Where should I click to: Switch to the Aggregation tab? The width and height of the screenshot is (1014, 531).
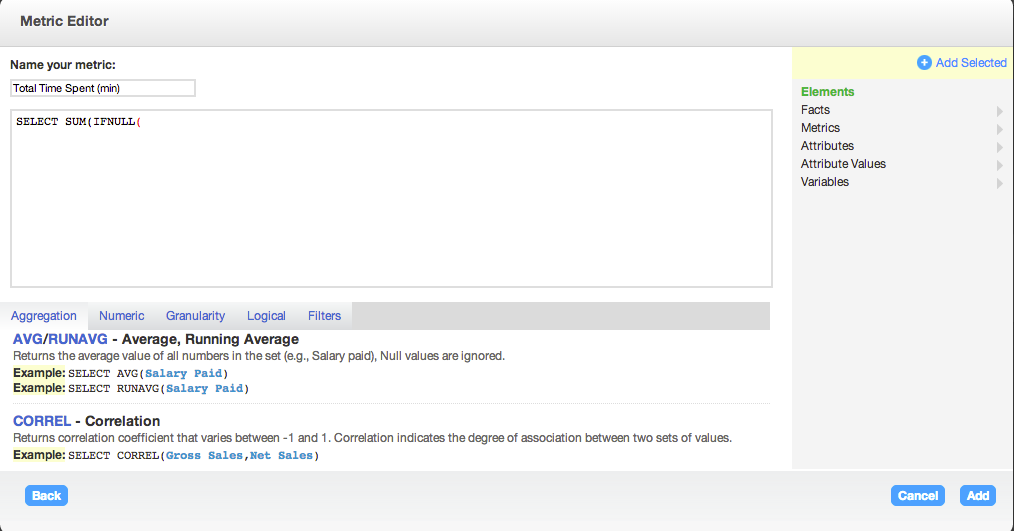tap(44, 316)
